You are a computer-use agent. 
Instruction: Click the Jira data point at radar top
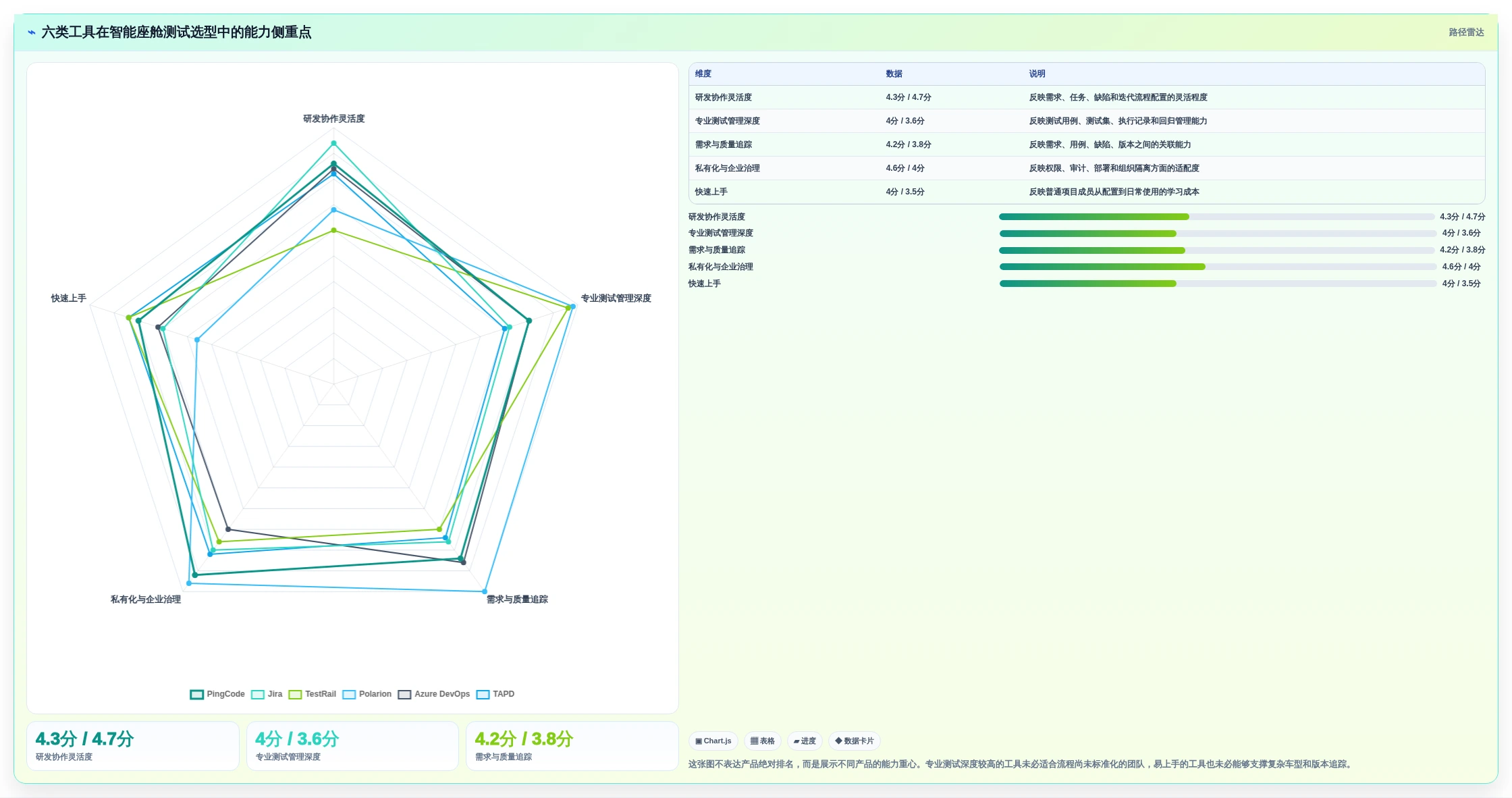click(333, 143)
